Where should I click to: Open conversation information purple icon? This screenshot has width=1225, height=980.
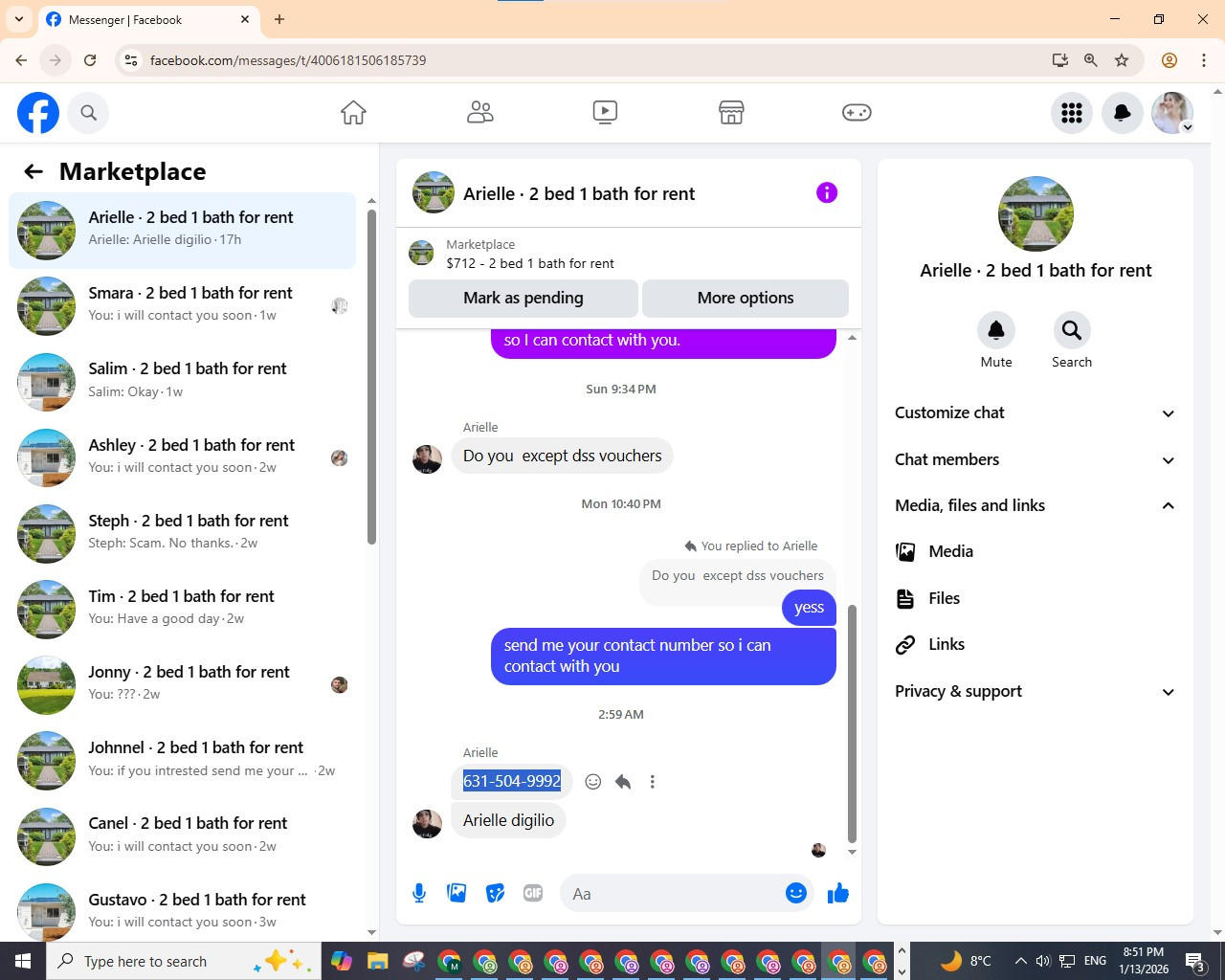827,192
